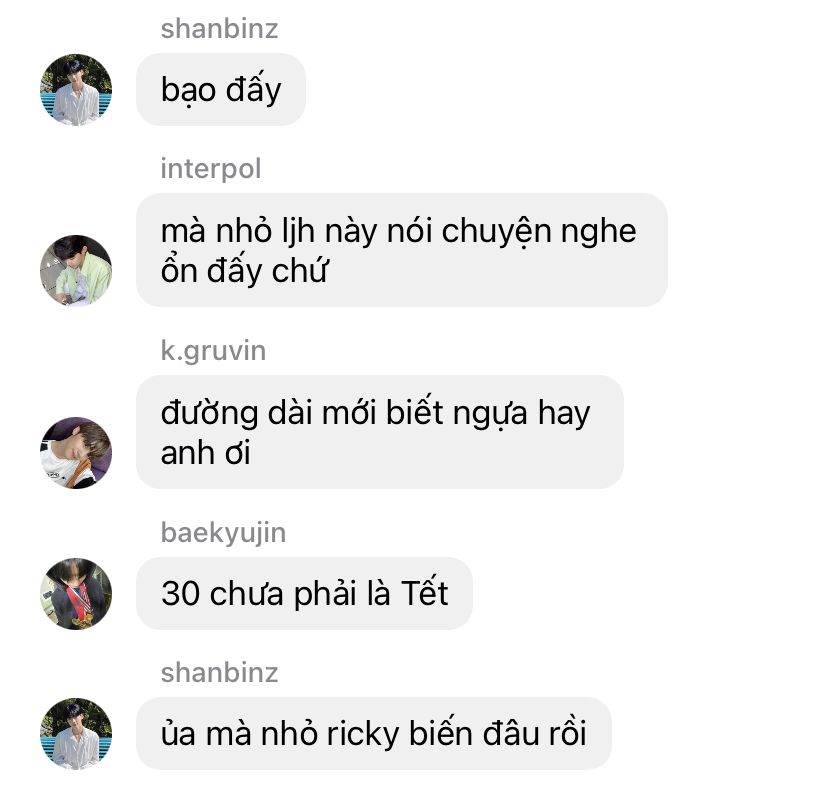828x786 pixels.
Task: Select the "30 chưa phải là Tết" bubble
Action: (x=304, y=593)
